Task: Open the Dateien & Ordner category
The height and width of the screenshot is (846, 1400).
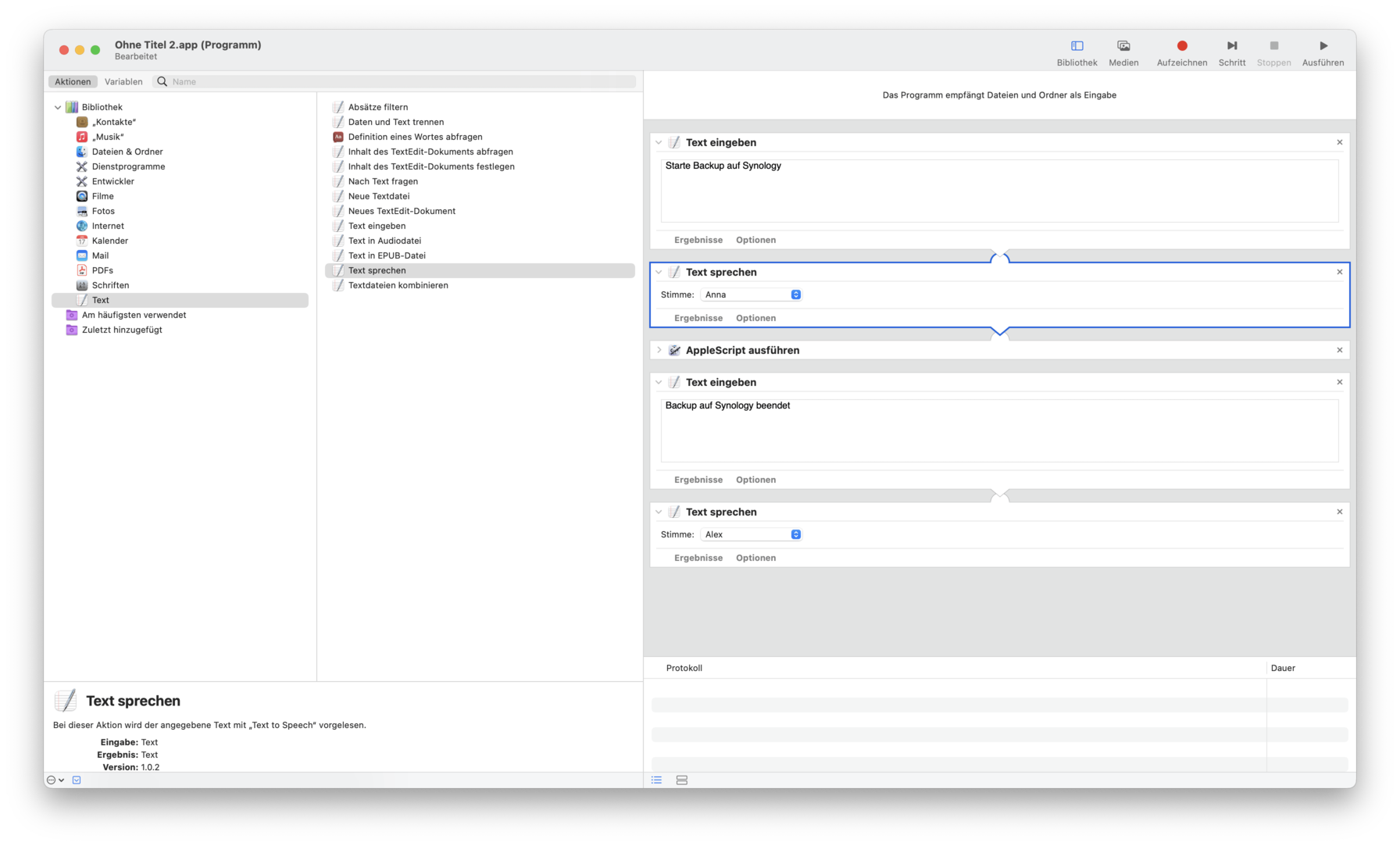Action: coord(127,152)
